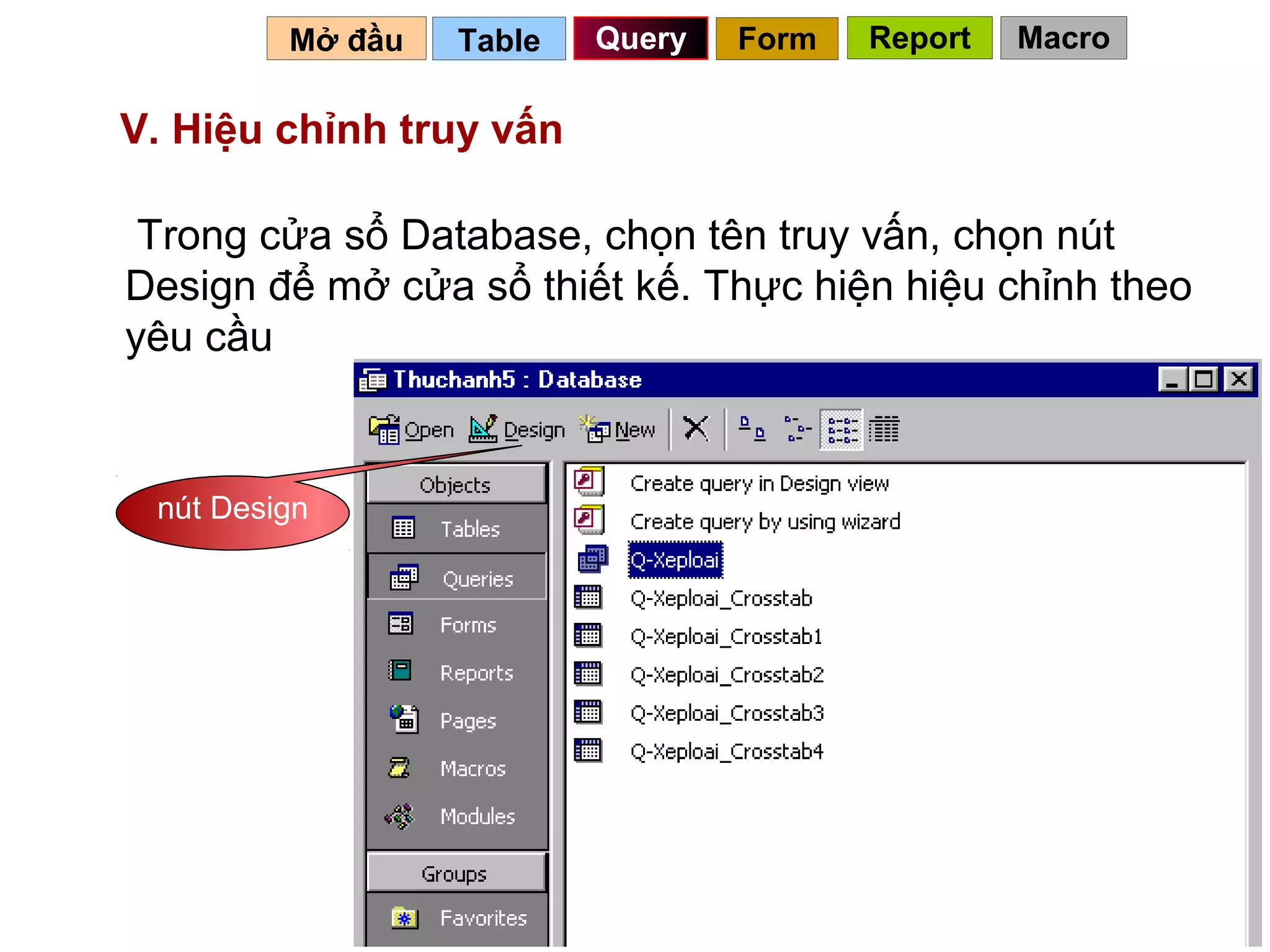Viewport: 1270px width, 952px height.
Task: Open Pages in the Objects pane
Action: click(x=456, y=720)
